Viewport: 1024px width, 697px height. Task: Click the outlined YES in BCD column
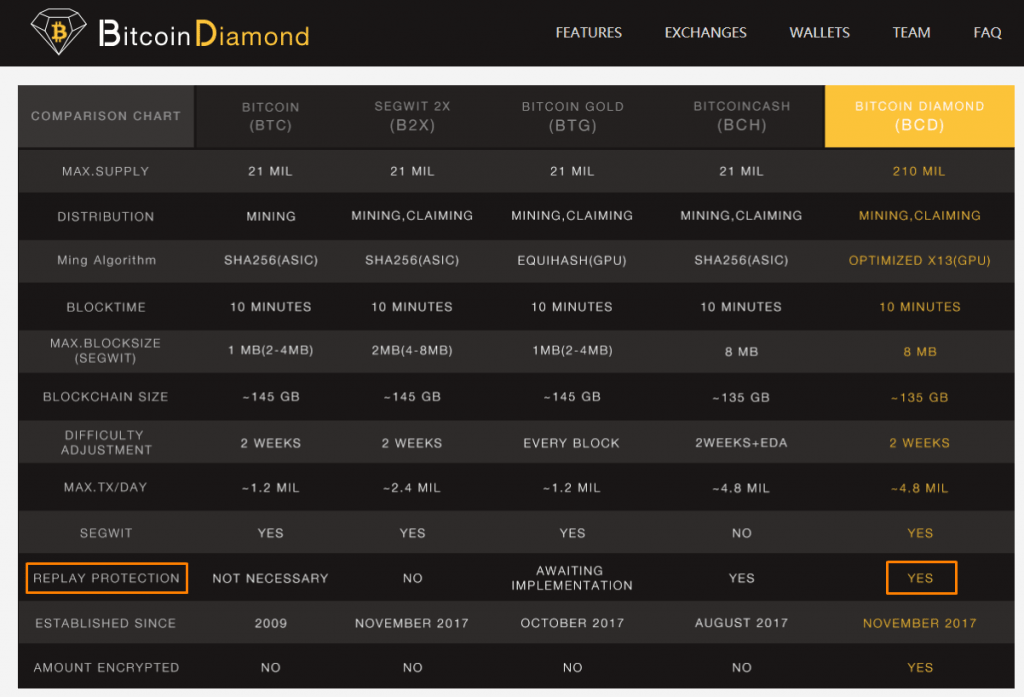pyautogui.click(x=920, y=578)
